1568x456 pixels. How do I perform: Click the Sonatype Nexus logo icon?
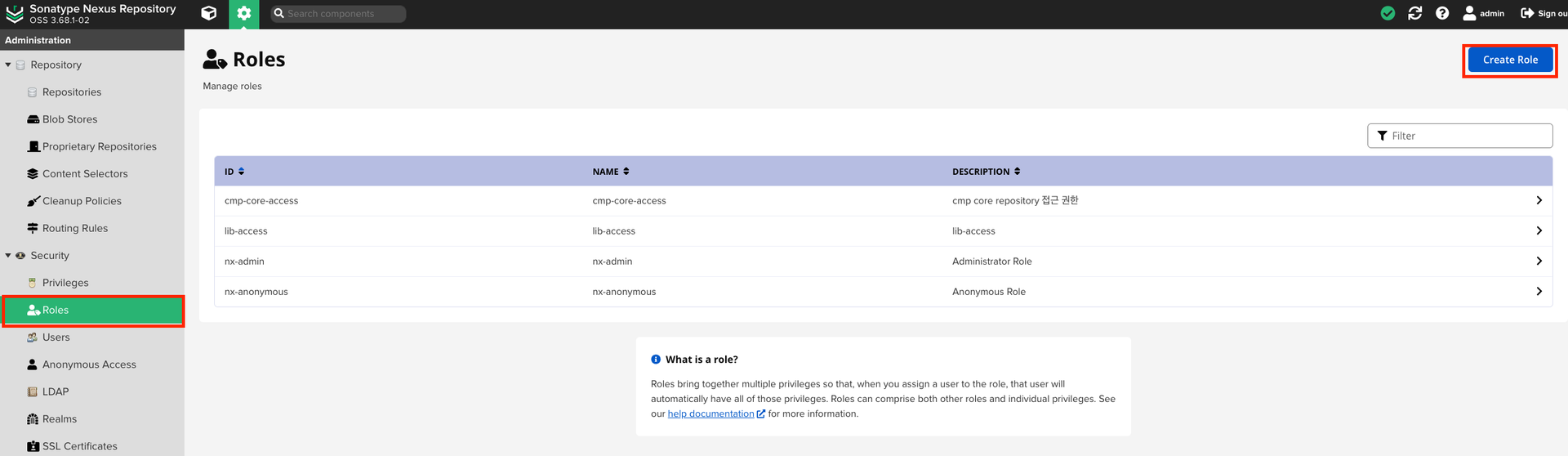click(15, 14)
